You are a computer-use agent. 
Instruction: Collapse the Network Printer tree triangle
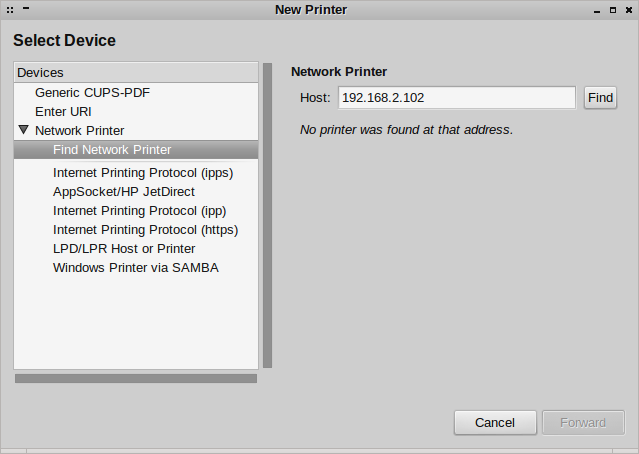(24, 130)
